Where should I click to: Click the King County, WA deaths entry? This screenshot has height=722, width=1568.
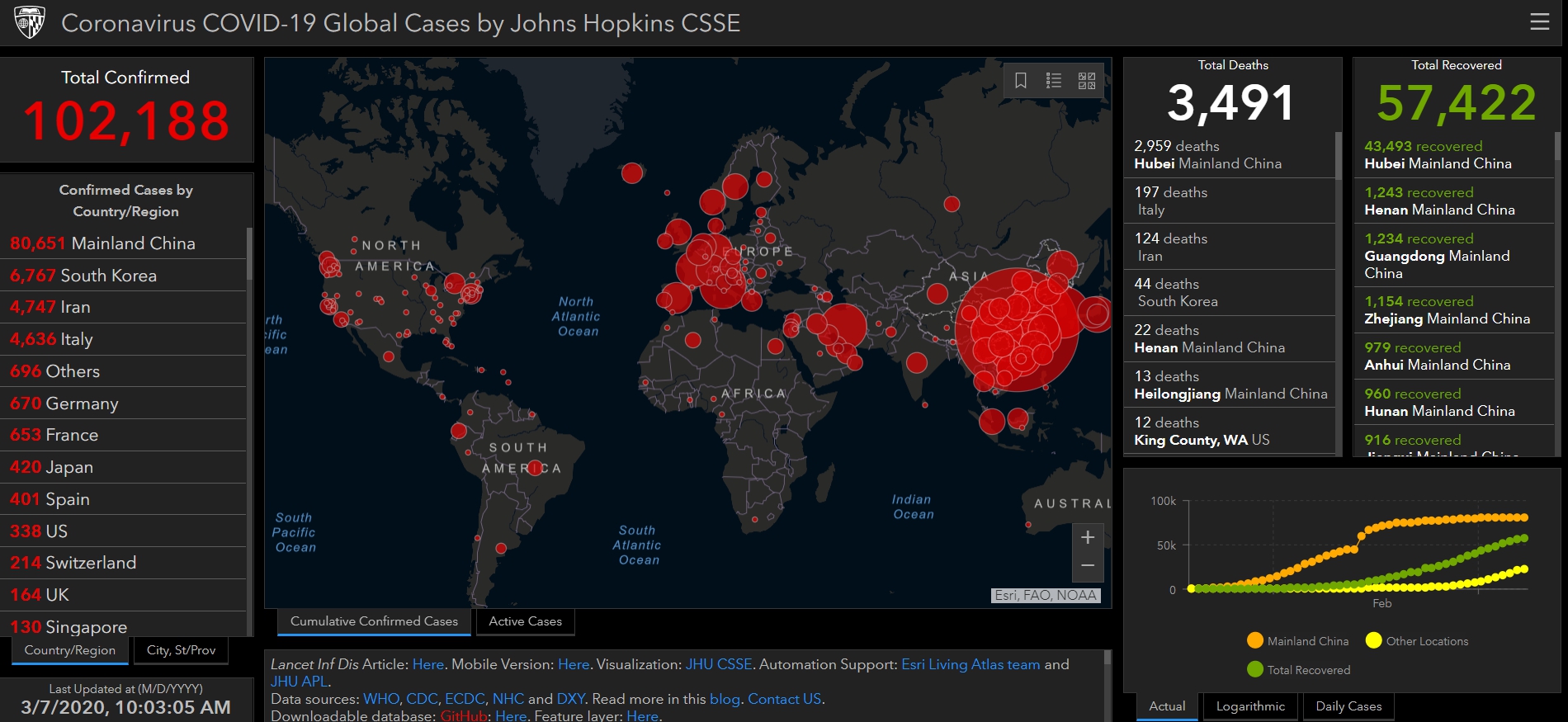[1230, 431]
